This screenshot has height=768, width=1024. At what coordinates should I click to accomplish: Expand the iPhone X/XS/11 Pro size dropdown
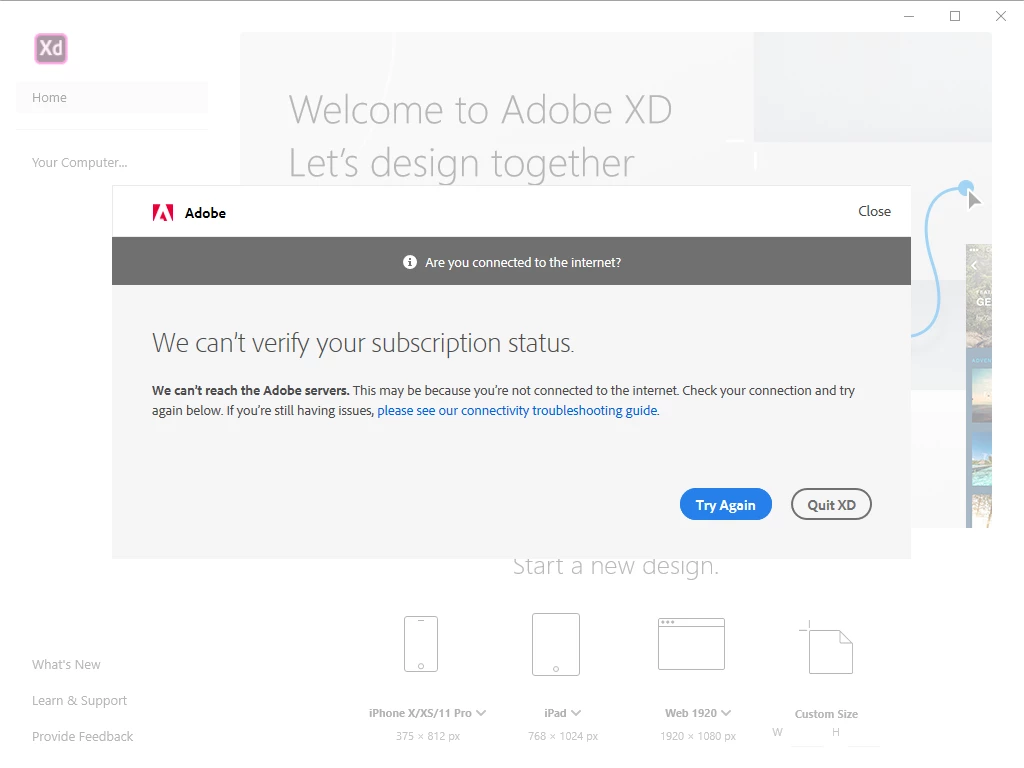click(481, 712)
